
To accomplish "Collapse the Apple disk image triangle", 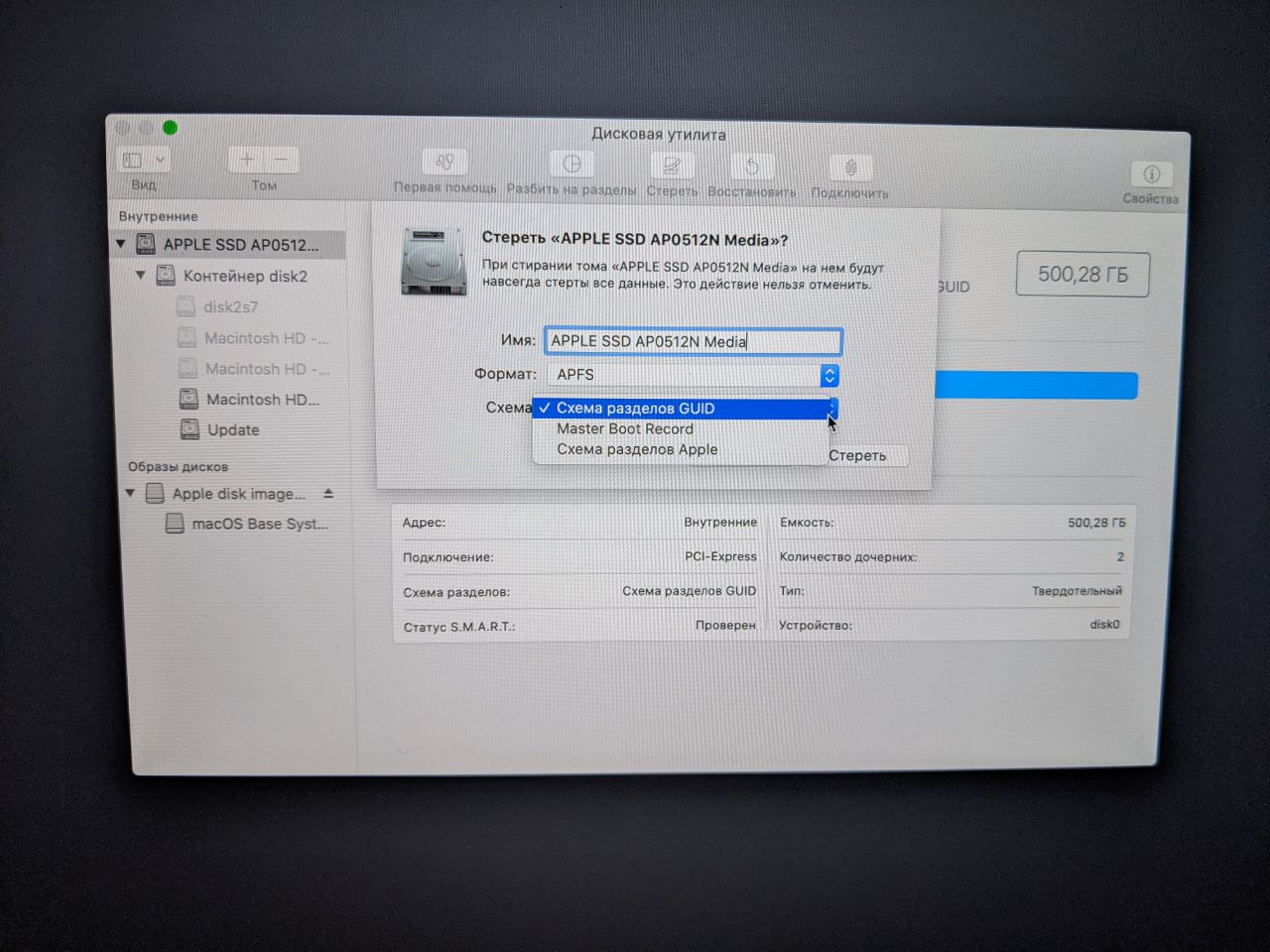I will coord(130,493).
